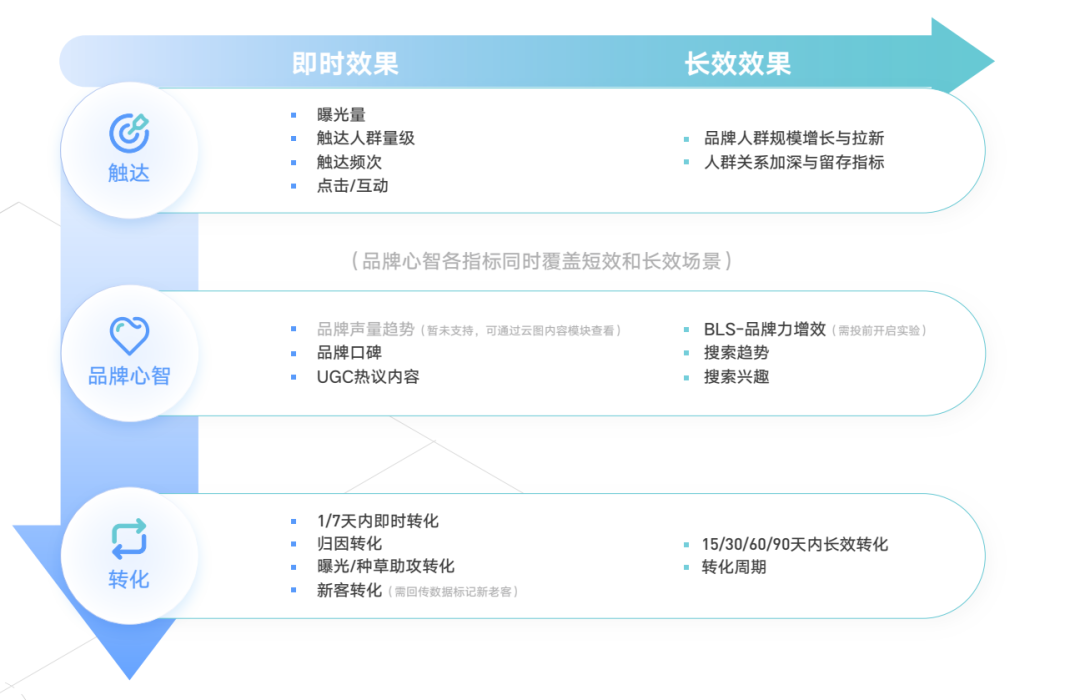Click the 曝光量 item
The width and height of the screenshot is (1080, 700).
pyautogui.click(x=341, y=114)
